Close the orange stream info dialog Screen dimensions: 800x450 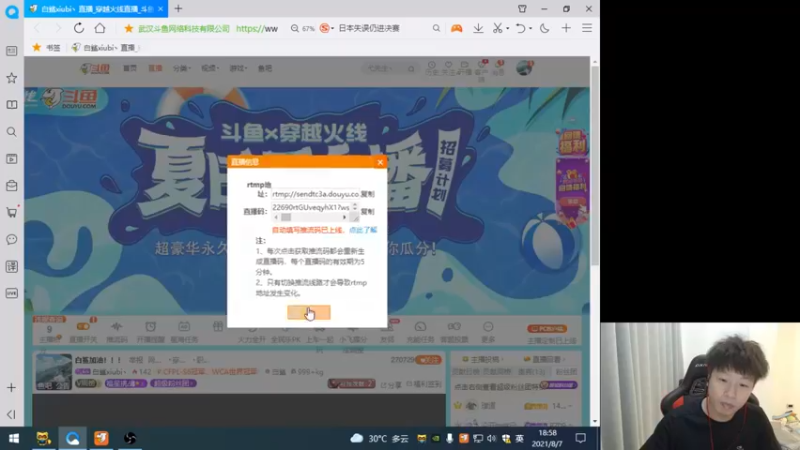click(380, 162)
